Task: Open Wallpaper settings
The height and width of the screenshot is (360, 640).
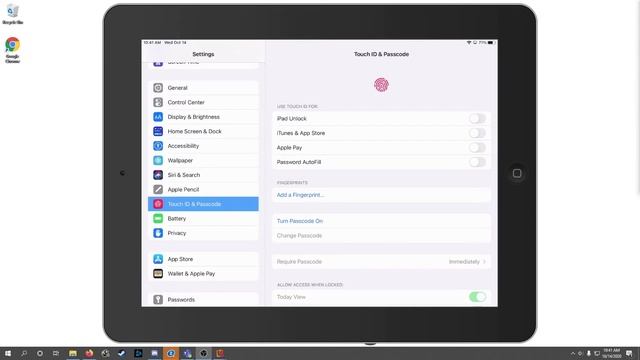Action: click(203, 160)
